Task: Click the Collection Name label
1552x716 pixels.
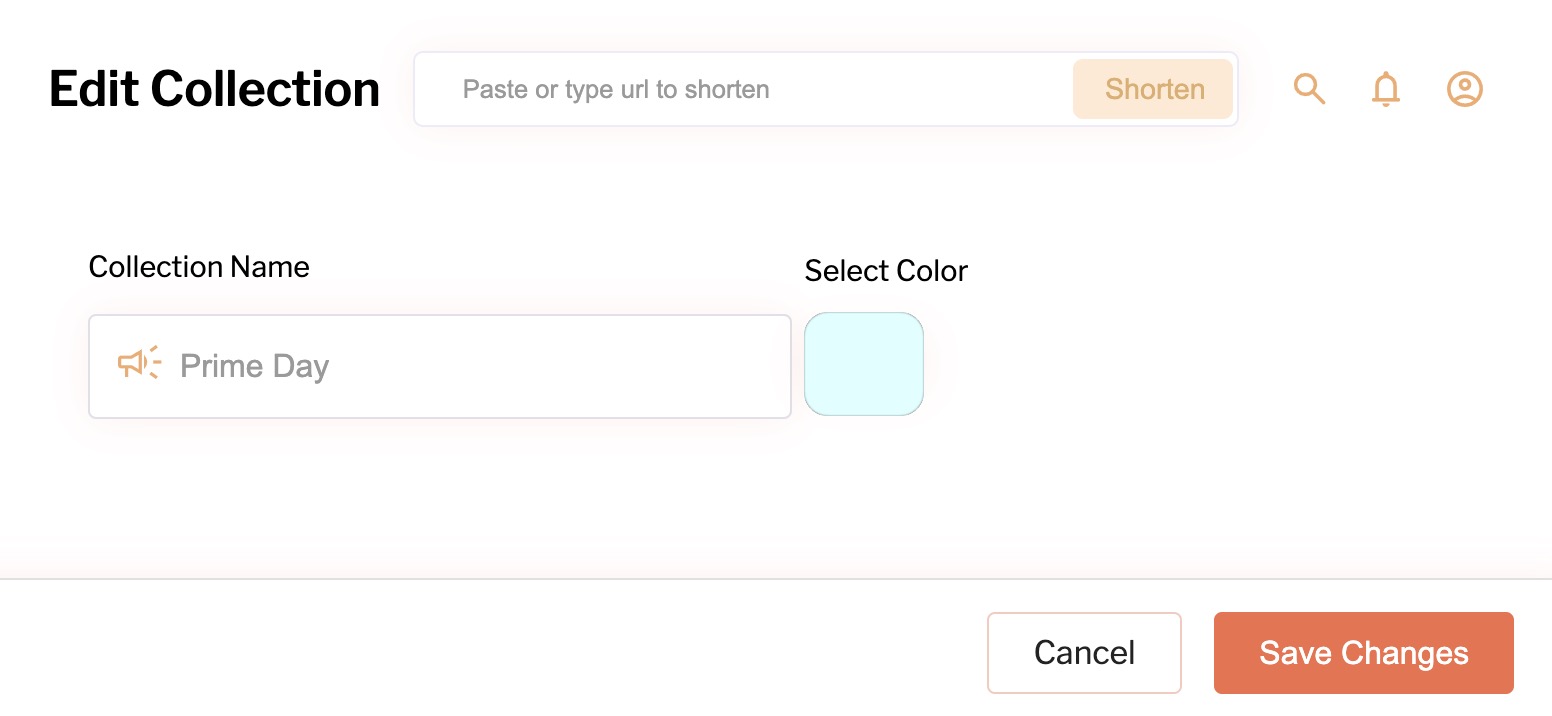Action: [x=199, y=267]
